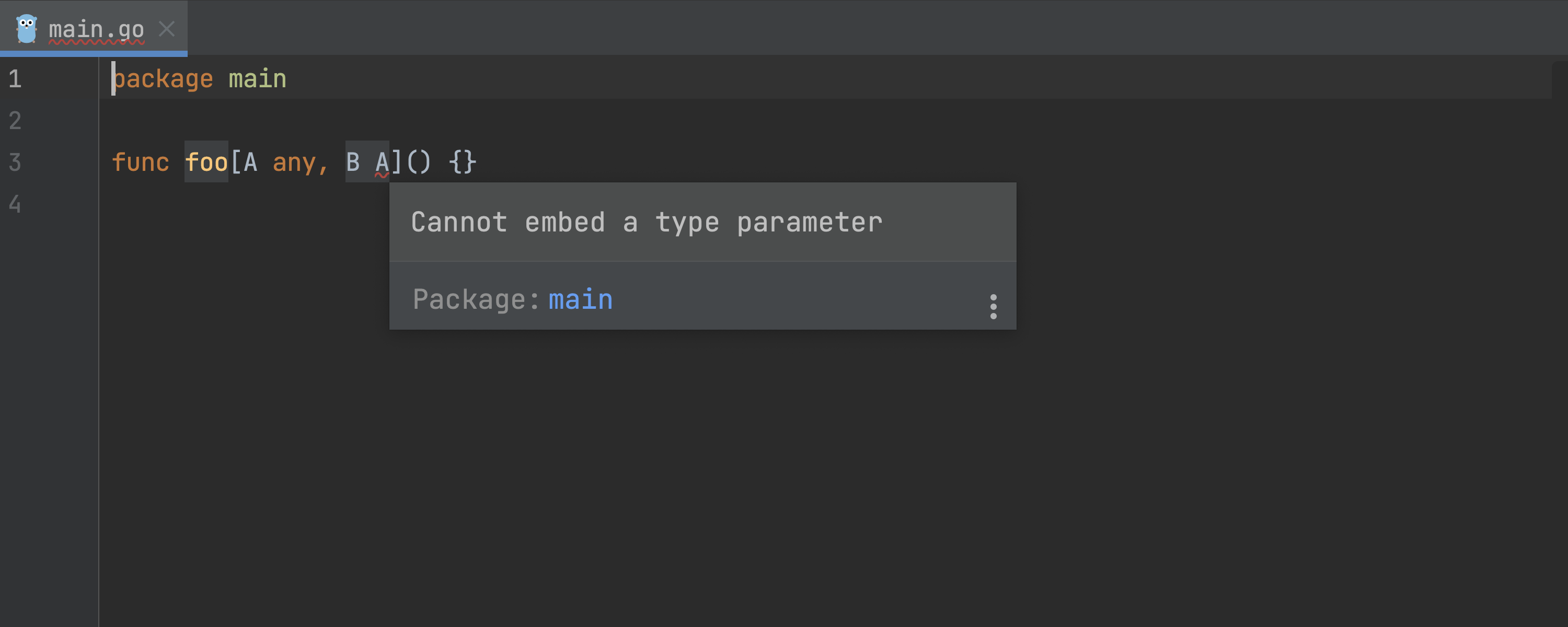Click the "B" type parameter

click(352, 162)
